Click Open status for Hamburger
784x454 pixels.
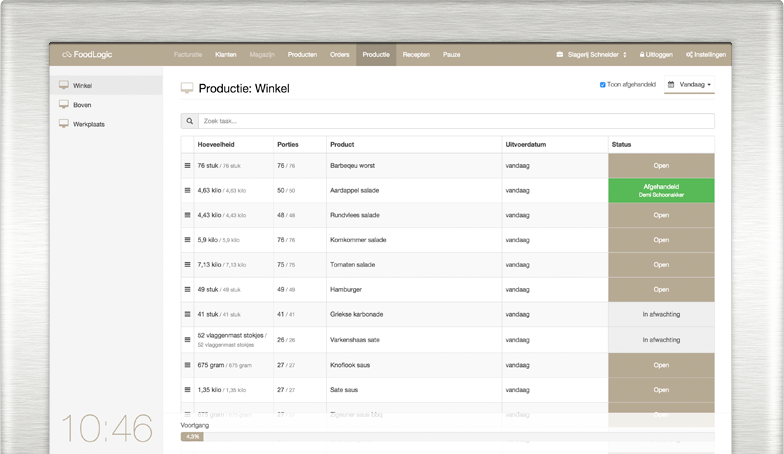661,290
